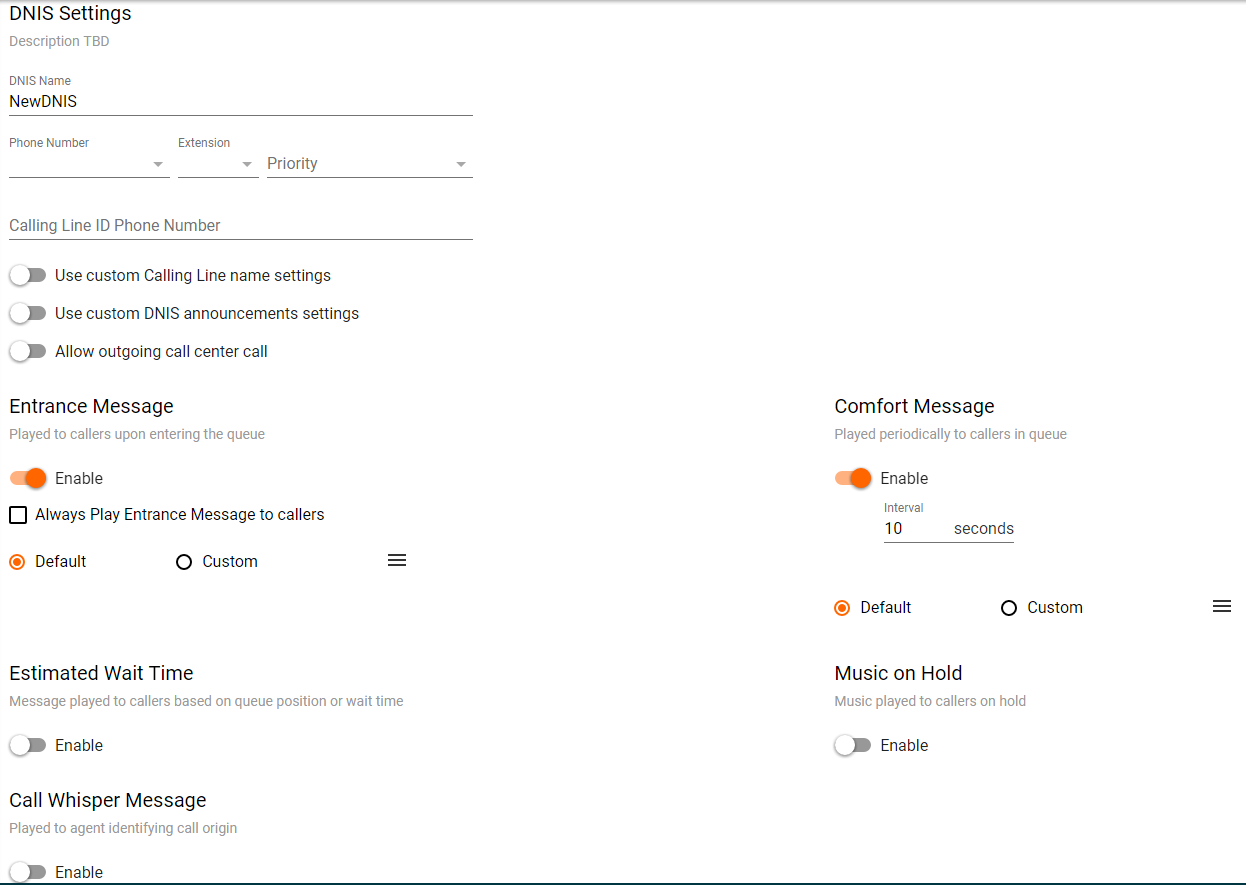The image size is (1246, 885).
Task: Enable the Estimated Wait Time toggle
Action: click(x=28, y=745)
